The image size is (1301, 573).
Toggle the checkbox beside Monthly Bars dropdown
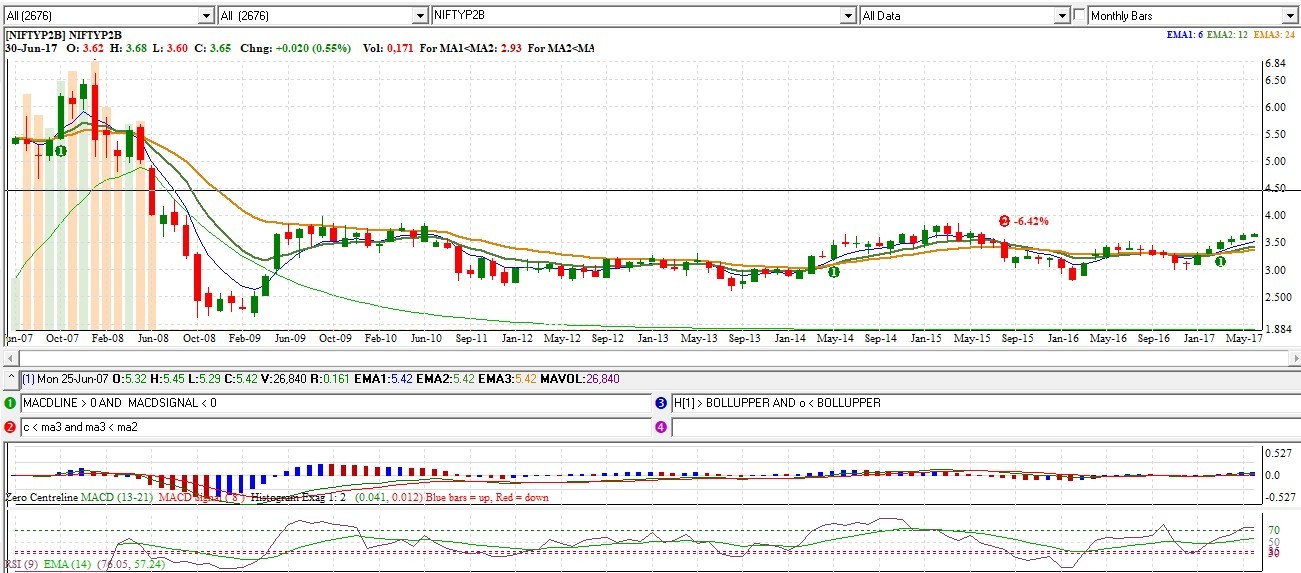pyautogui.click(x=1079, y=16)
